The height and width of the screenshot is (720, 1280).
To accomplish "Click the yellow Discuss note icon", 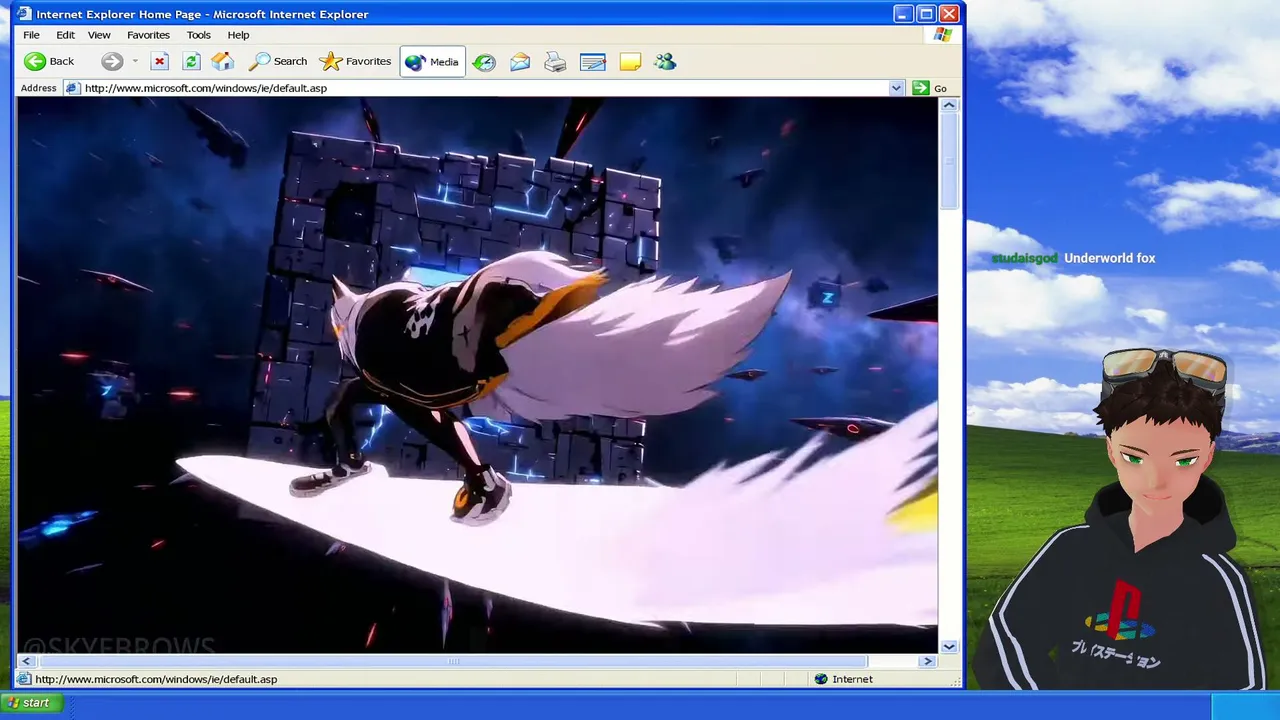I will click(630, 62).
